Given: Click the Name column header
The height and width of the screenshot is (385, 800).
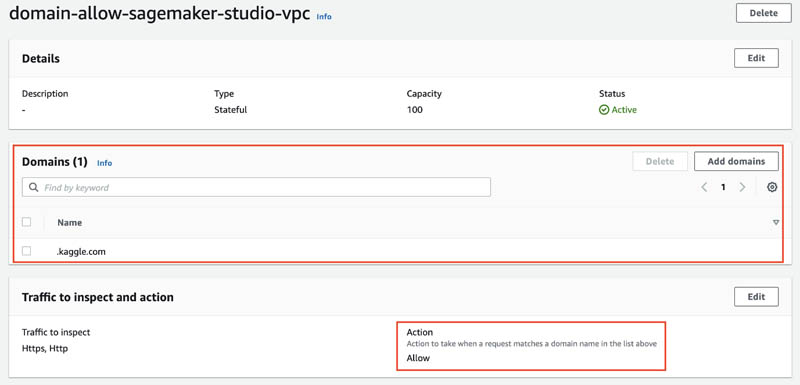Looking at the screenshot, I should click(69, 222).
